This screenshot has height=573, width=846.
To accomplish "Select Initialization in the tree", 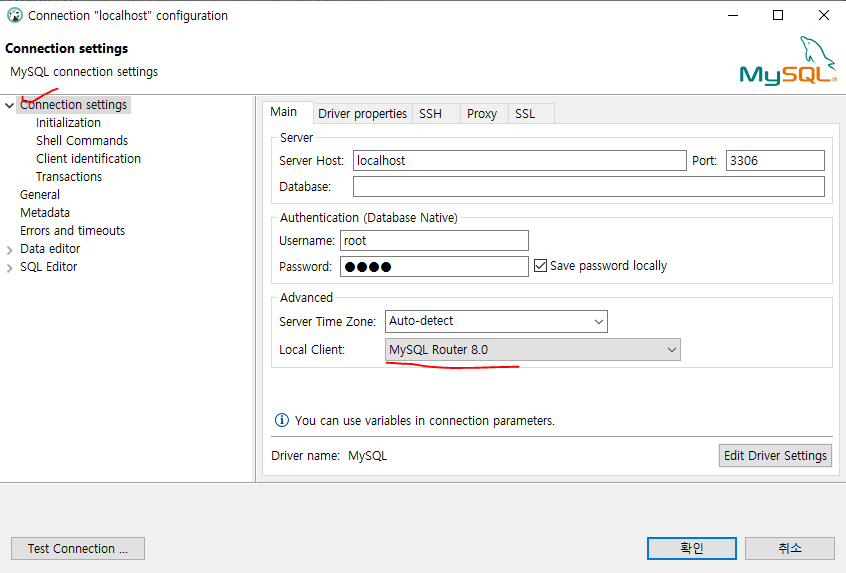I will pos(69,122).
